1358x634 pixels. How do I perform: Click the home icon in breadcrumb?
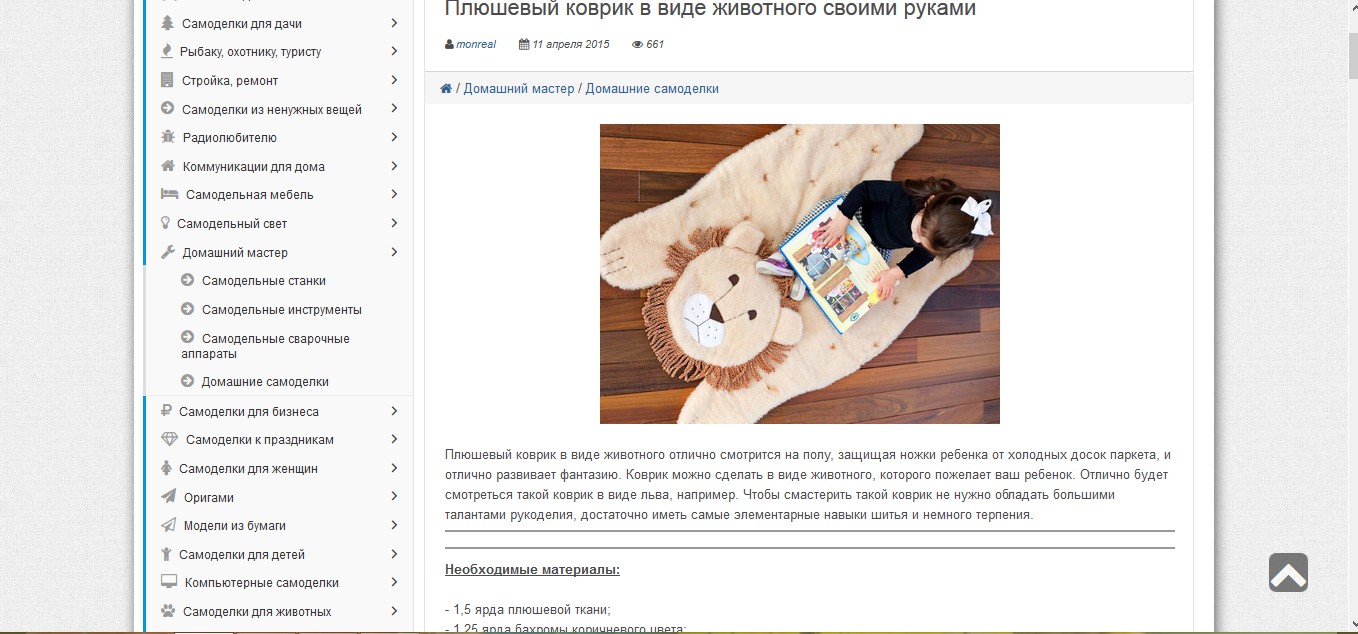click(x=446, y=89)
